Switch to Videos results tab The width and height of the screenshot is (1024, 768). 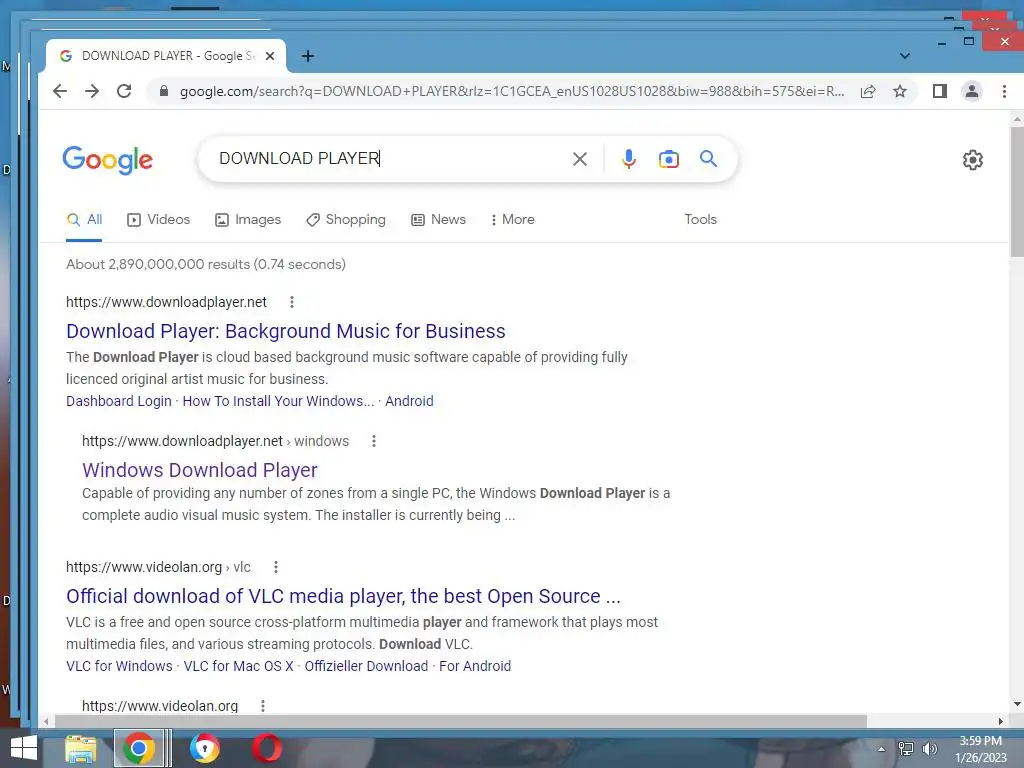[x=158, y=220]
